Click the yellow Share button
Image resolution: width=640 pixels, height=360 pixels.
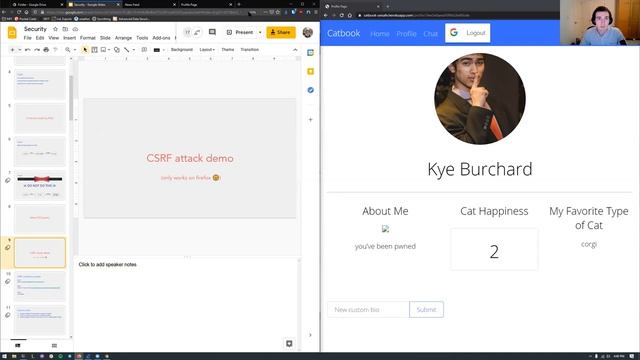(x=281, y=32)
